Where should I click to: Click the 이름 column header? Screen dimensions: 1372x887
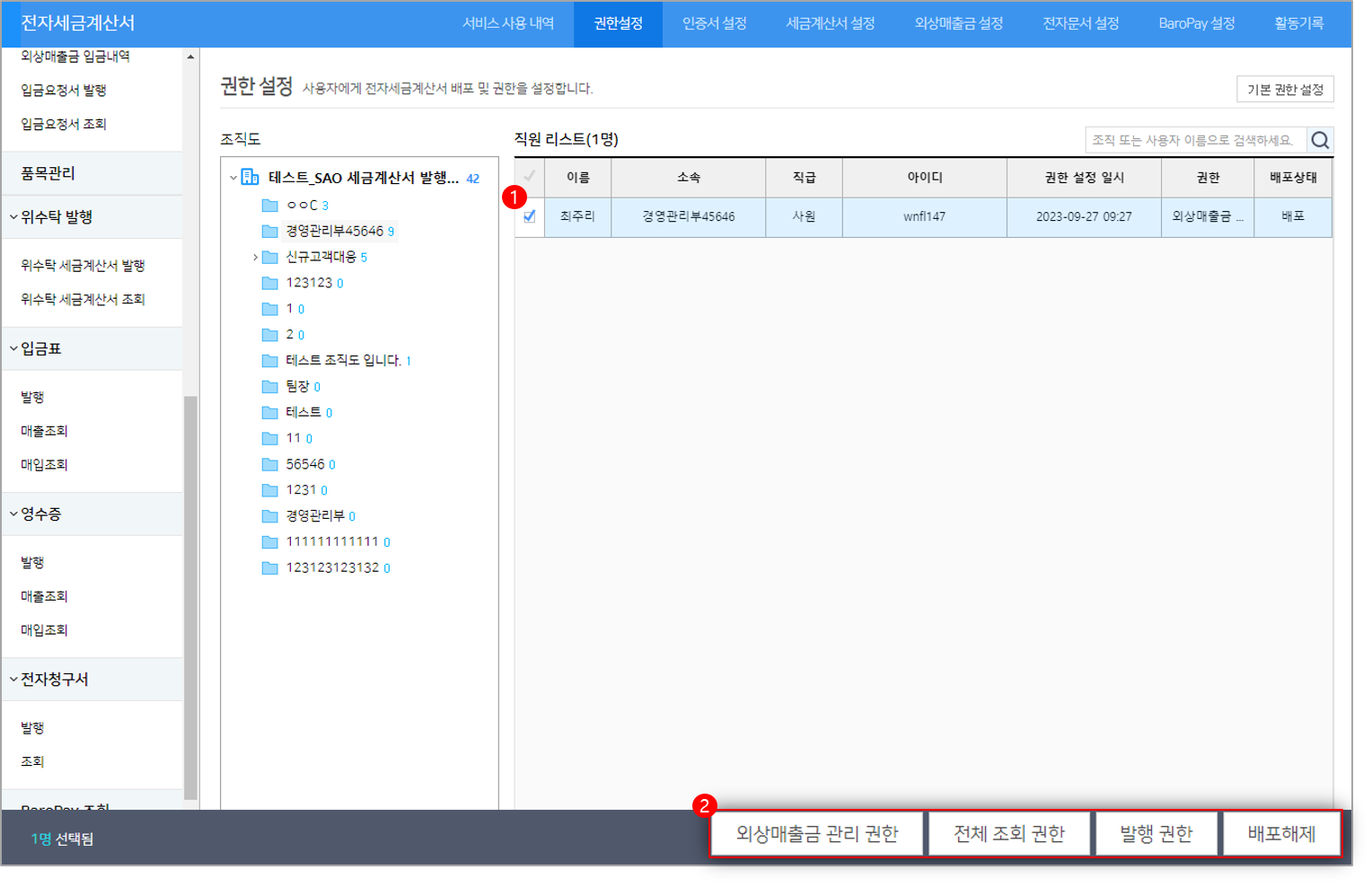(x=578, y=178)
